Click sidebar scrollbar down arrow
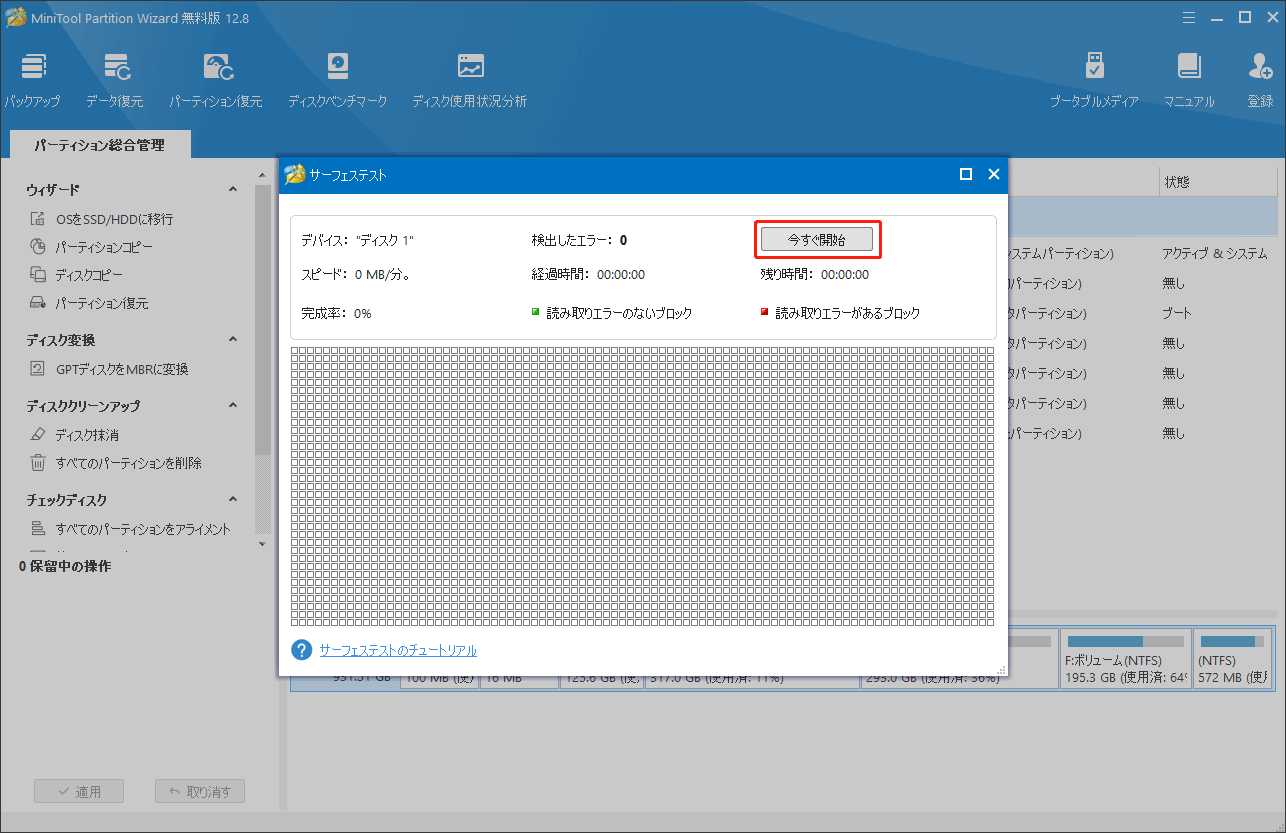This screenshot has height=833, width=1286. point(263,544)
